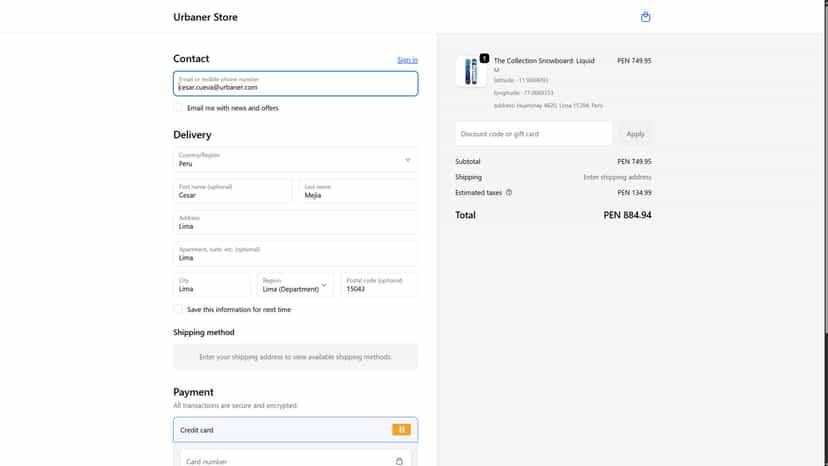
Task: Open the Region Lima (Department) dropdown
Action: pyautogui.click(x=295, y=285)
